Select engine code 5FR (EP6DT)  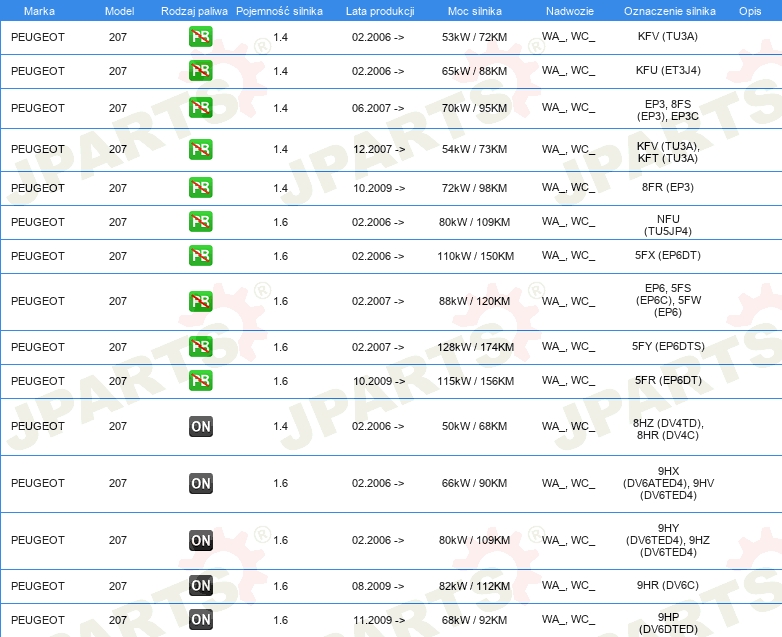(668, 380)
